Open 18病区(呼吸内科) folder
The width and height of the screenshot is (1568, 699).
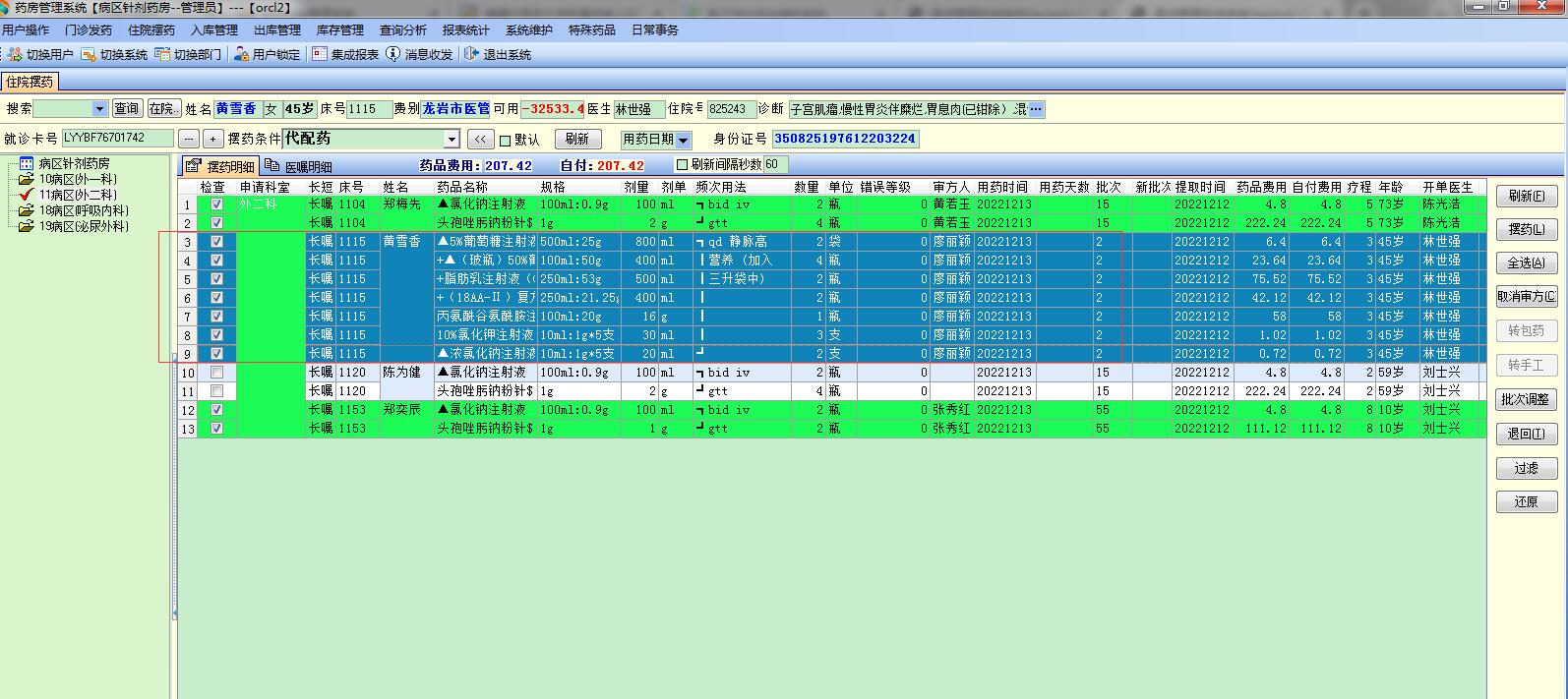[x=27, y=210]
